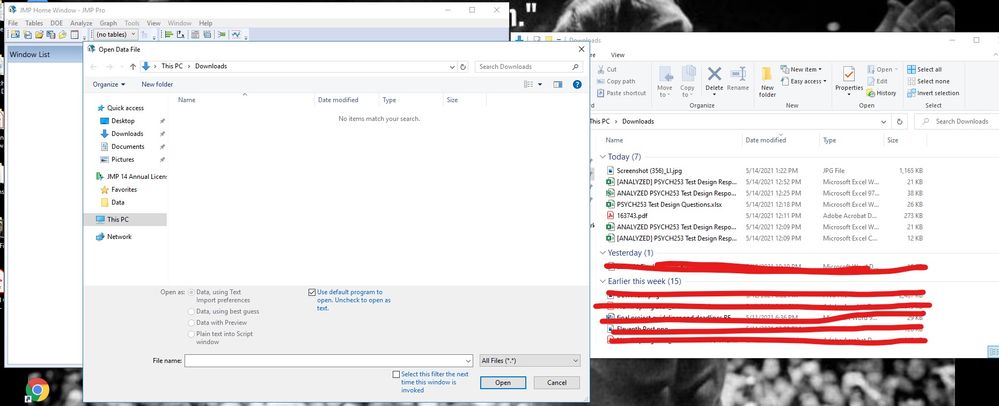Image resolution: width=999 pixels, height=406 pixels.
Task: Refresh the Open Data File dialog location
Action: pyautogui.click(x=463, y=66)
